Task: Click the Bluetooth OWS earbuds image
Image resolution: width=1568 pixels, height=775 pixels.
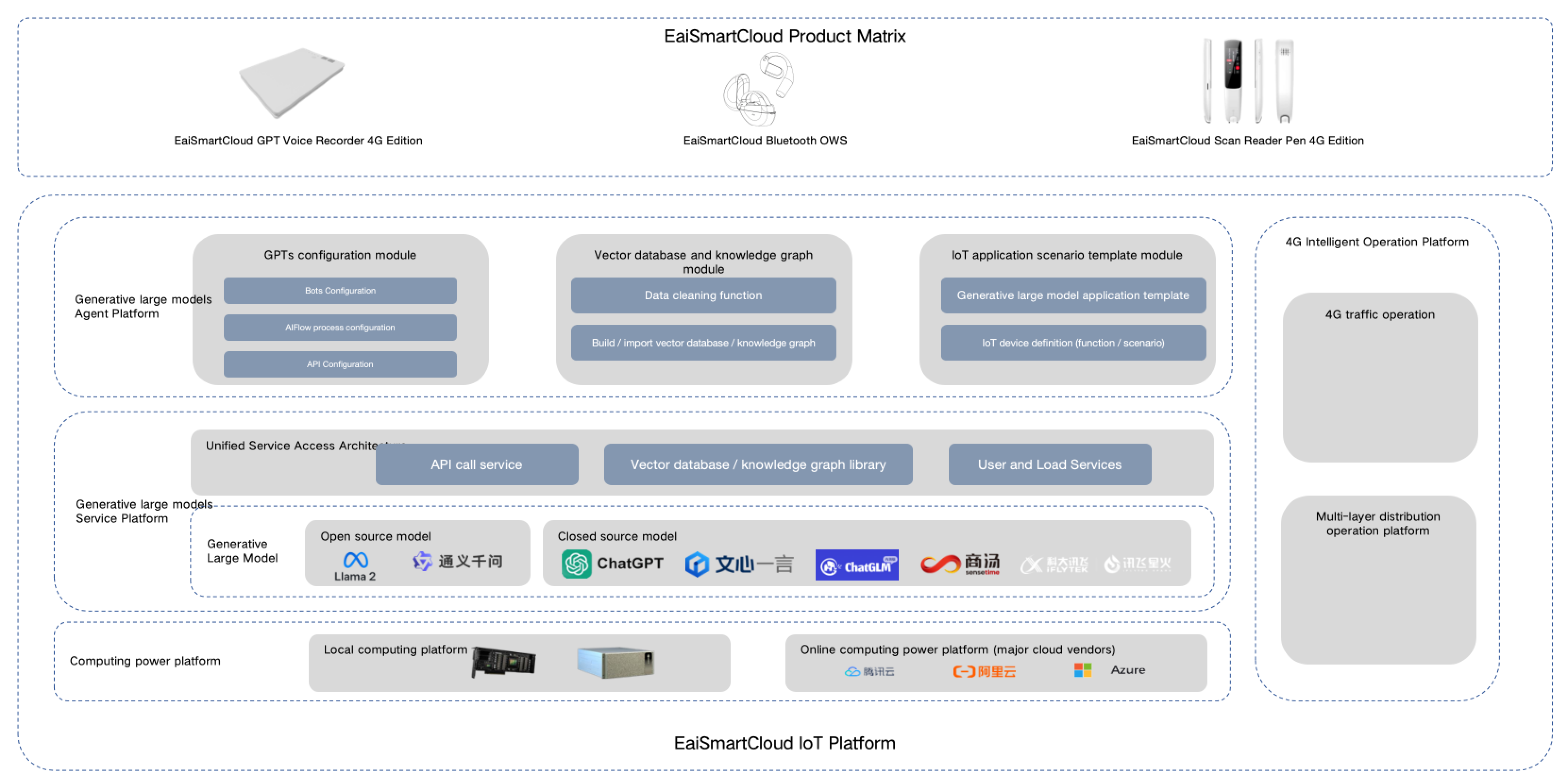Action: (758, 89)
